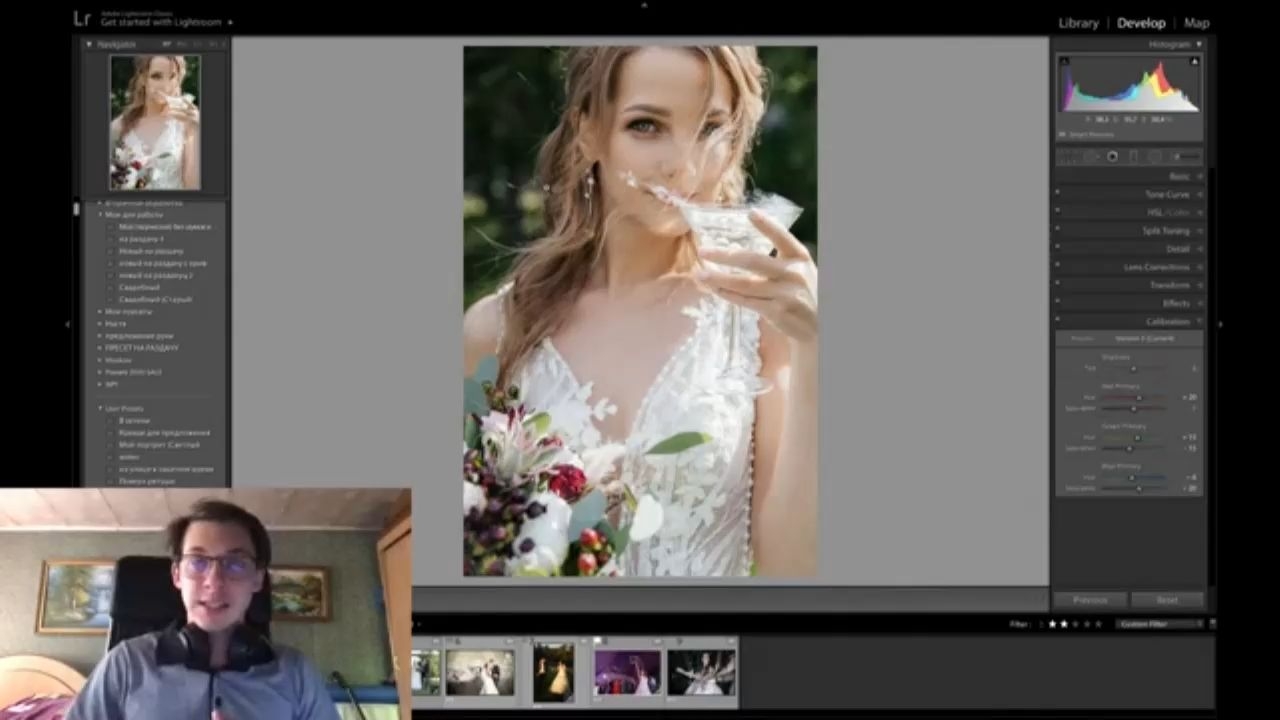Viewport: 1280px width, 720px height.
Task: Switch to the Library module
Action: pyautogui.click(x=1078, y=23)
